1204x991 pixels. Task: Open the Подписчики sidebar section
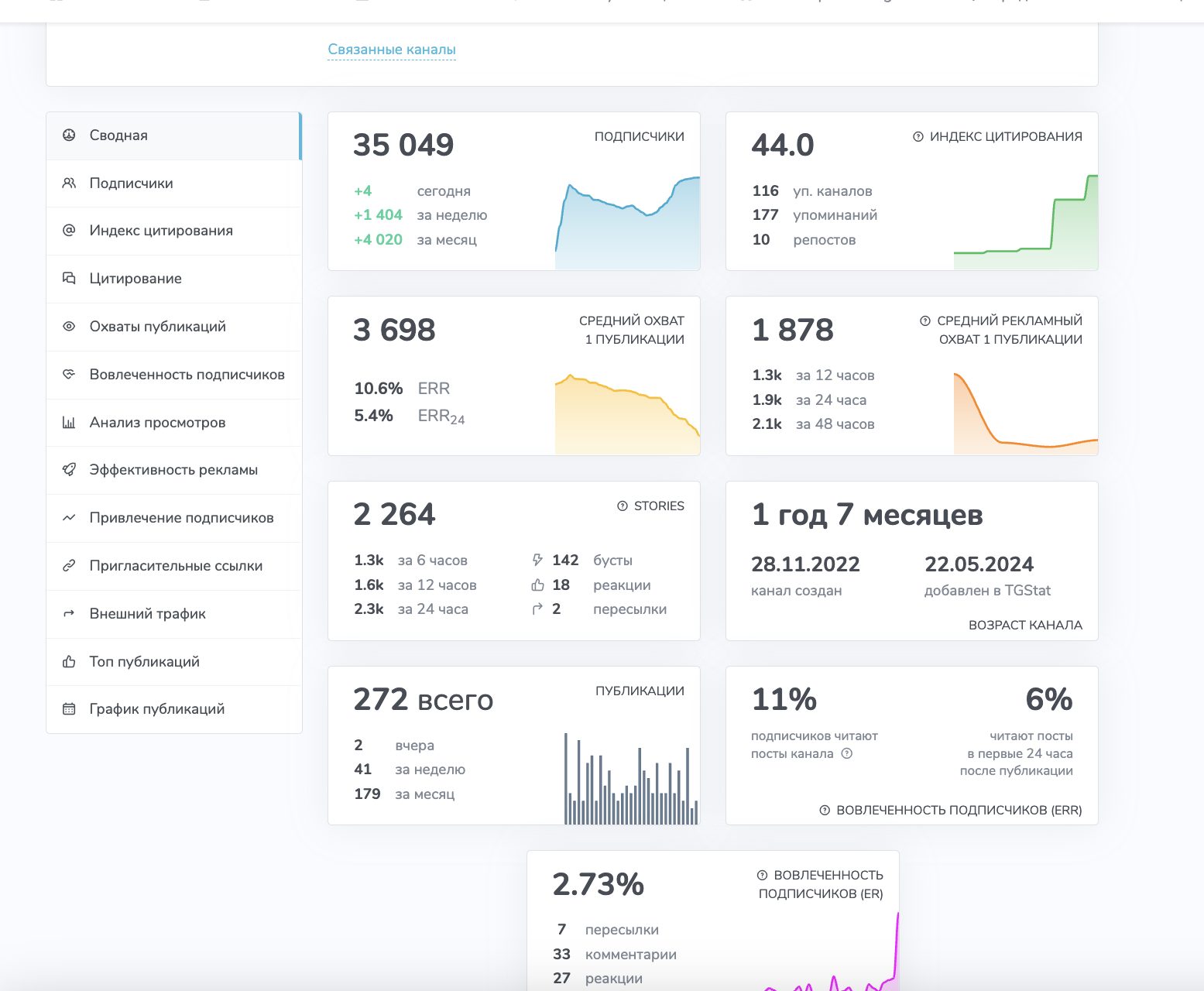point(173,183)
